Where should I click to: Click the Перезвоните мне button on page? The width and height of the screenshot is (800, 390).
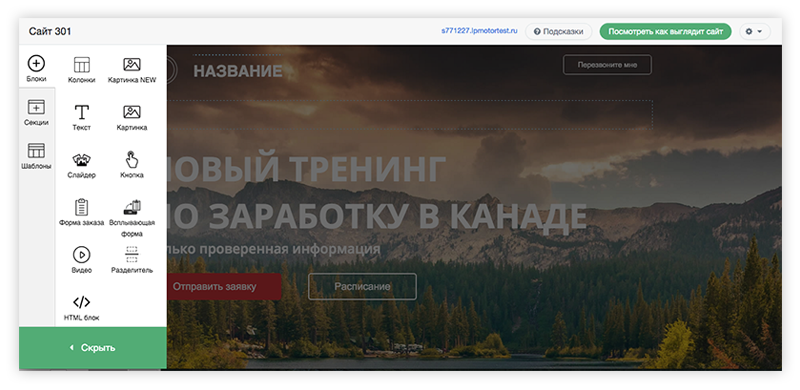point(607,65)
